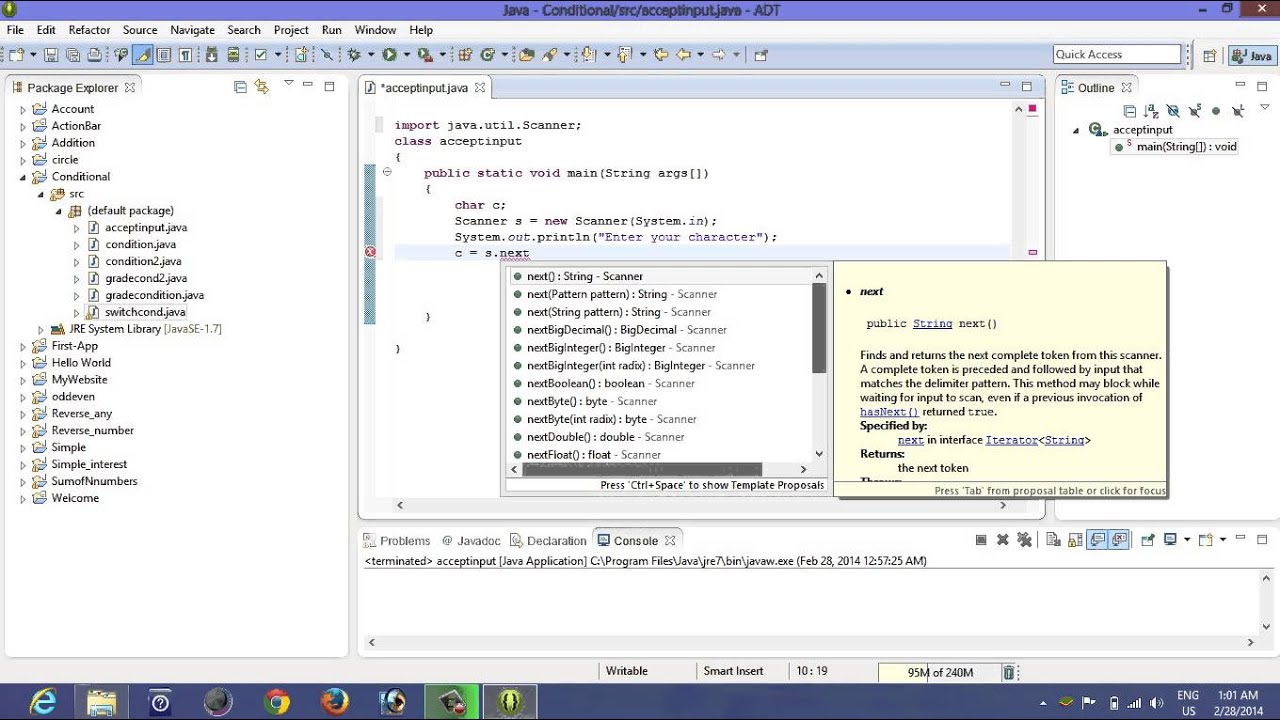
Task: Click Remove All Terminated Launches icon
Action: [x=1024, y=540]
